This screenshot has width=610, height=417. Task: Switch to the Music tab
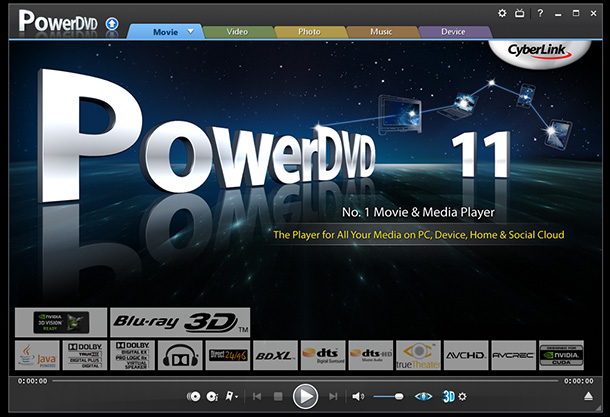pos(381,32)
